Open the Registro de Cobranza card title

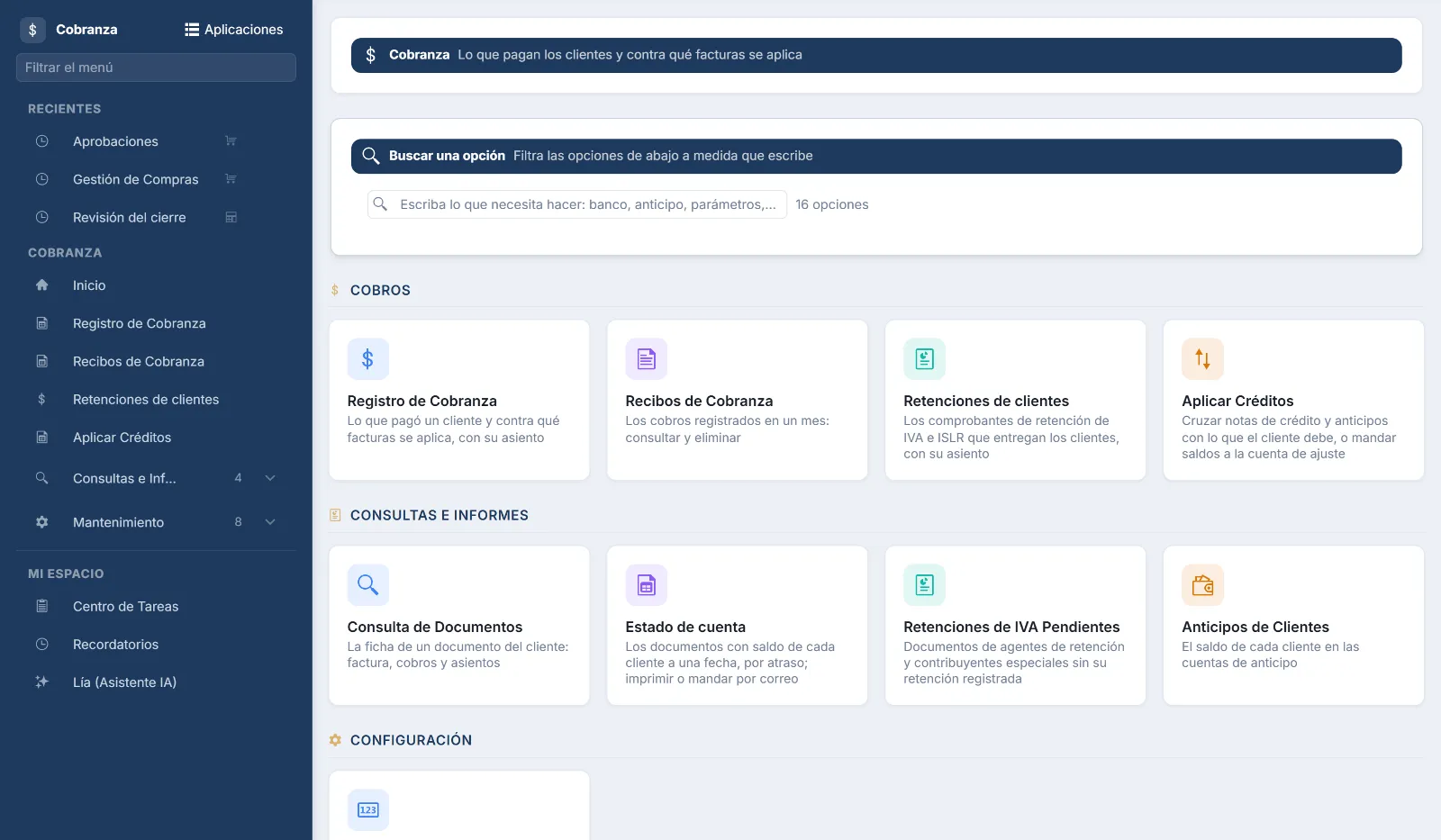(x=422, y=401)
